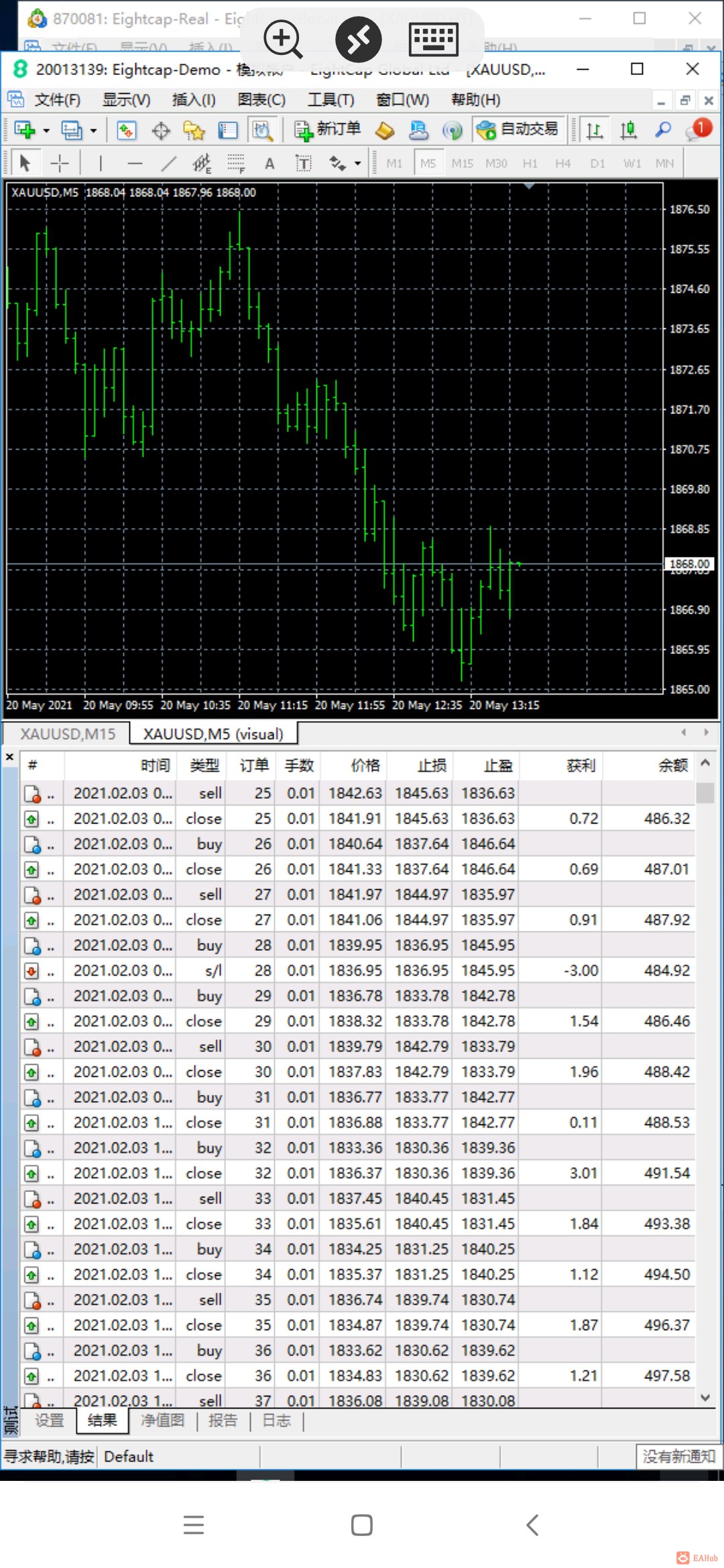Select the text A tool

coord(269,163)
